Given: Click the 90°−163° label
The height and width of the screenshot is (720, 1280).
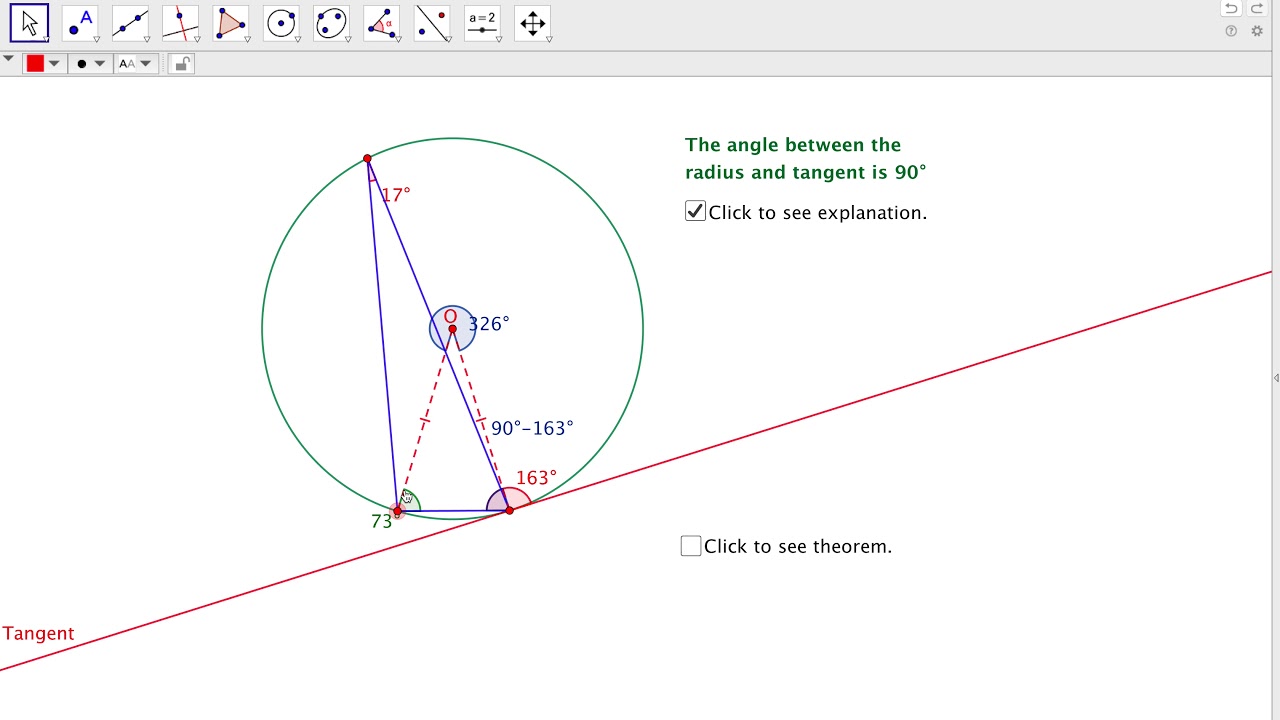Looking at the screenshot, I should [532, 428].
